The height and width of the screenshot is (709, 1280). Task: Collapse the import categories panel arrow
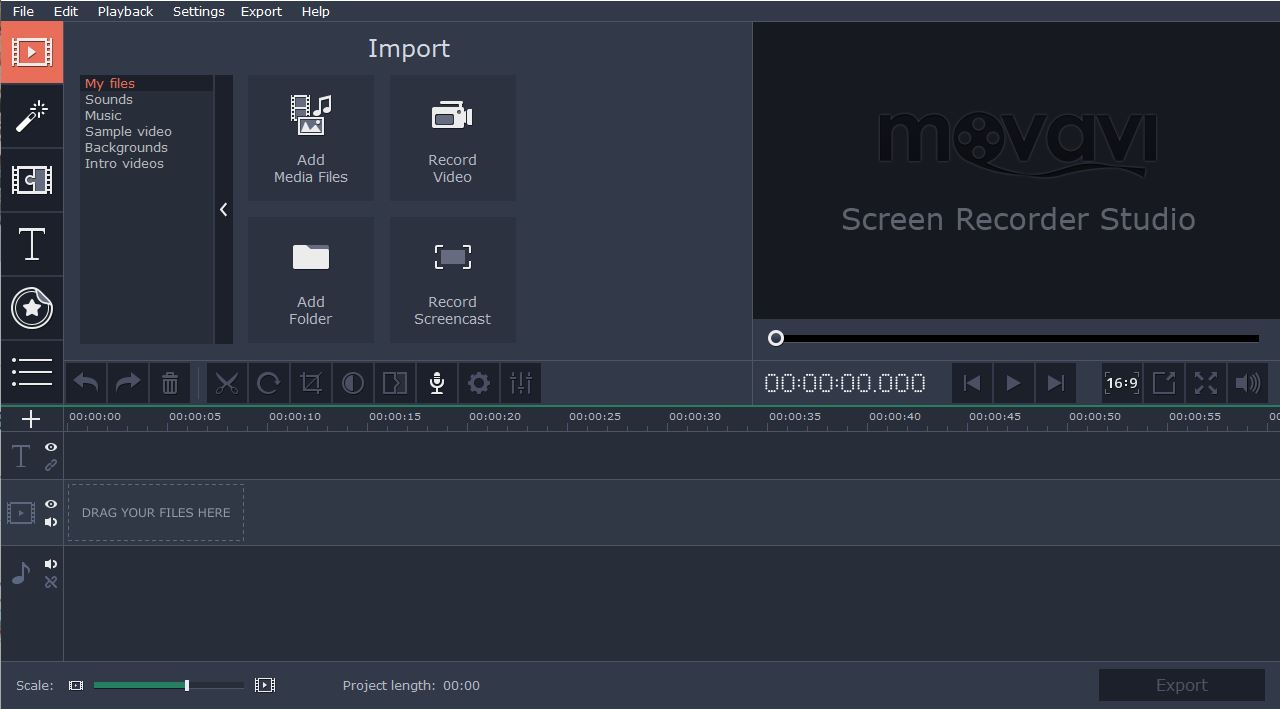coord(223,209)
